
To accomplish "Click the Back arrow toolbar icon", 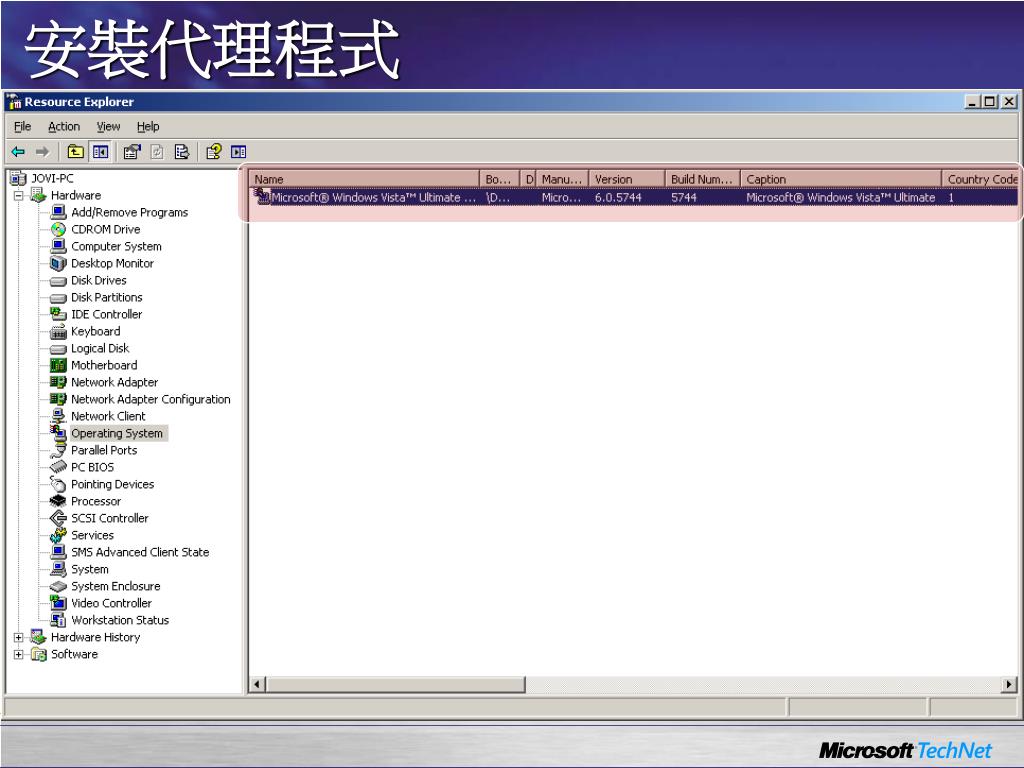I will [18, 152].
